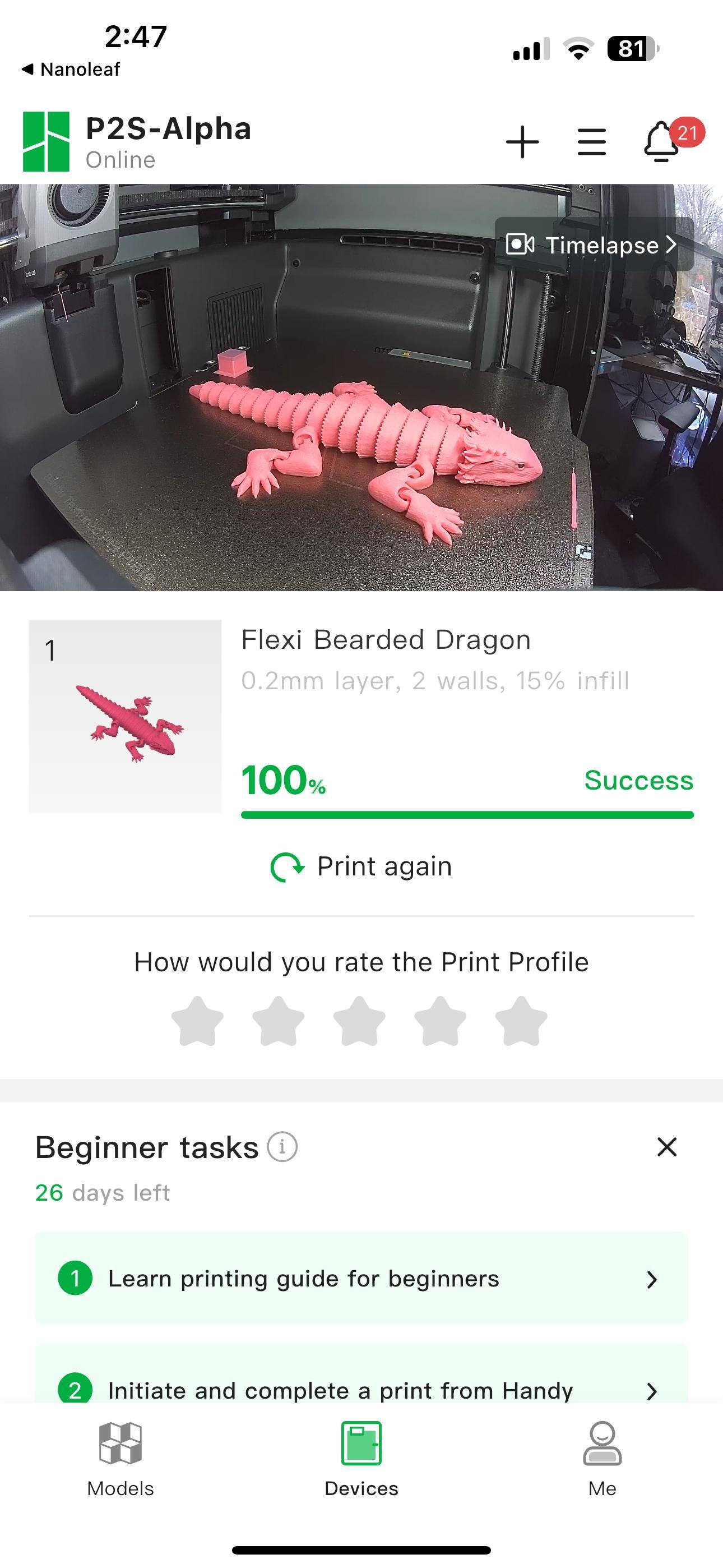Tap the green Bambu logo icon
Screen dimensions: 723x1568
tap(47, 142)
